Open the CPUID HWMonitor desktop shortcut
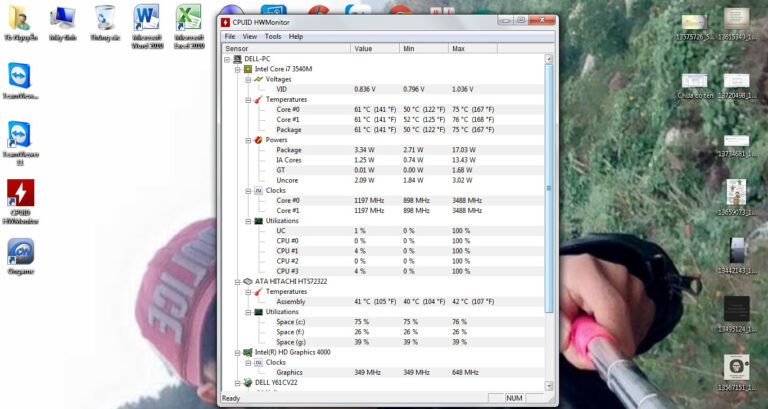 (20, 201)
